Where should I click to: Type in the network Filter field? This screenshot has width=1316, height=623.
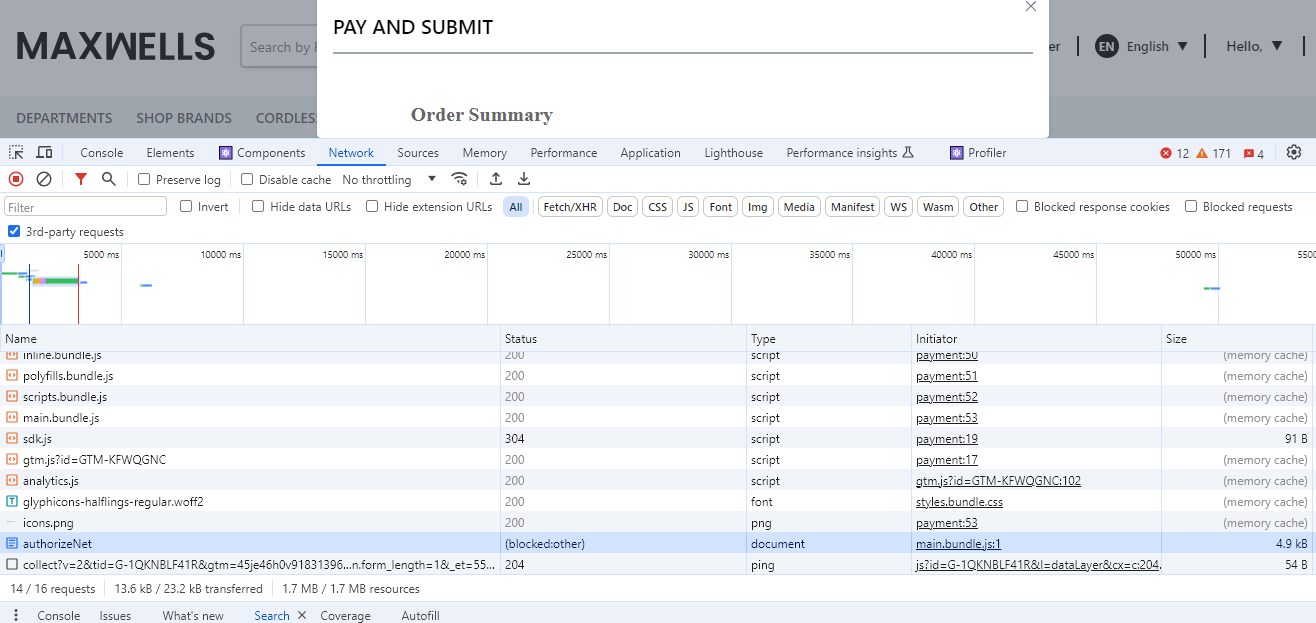click(x=86, y=207)
